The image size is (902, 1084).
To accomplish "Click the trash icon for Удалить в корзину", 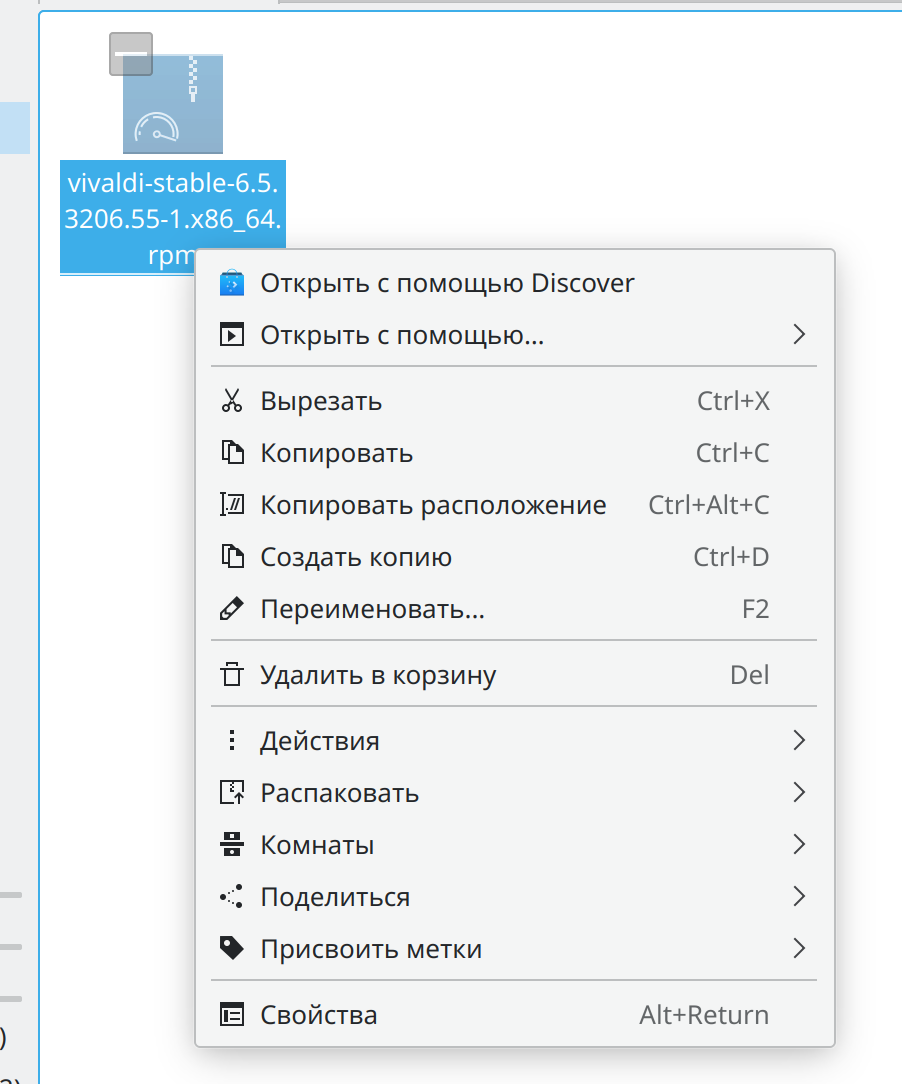I will point(231,675).
